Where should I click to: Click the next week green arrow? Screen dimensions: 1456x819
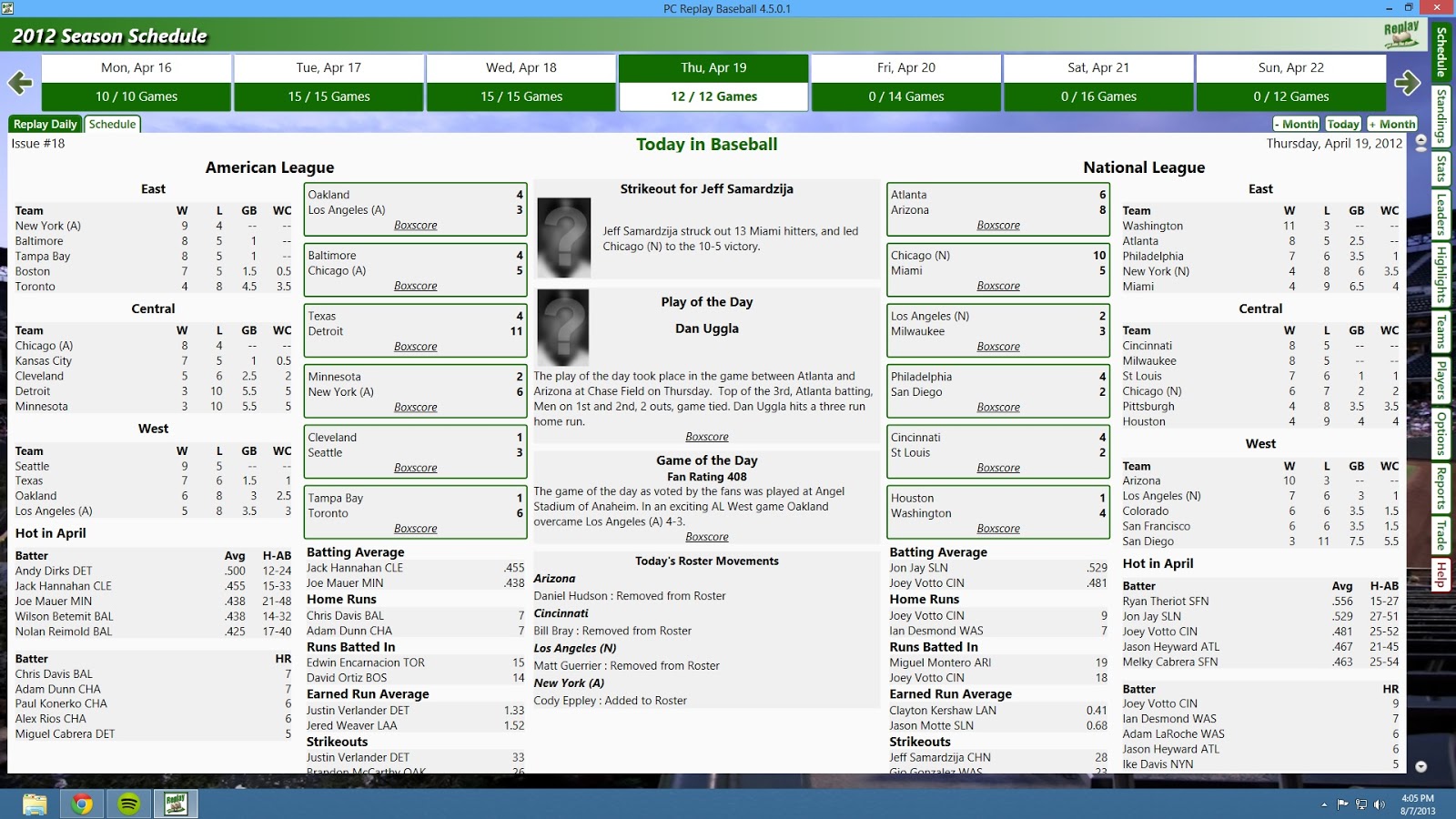tap(1409, 83)
